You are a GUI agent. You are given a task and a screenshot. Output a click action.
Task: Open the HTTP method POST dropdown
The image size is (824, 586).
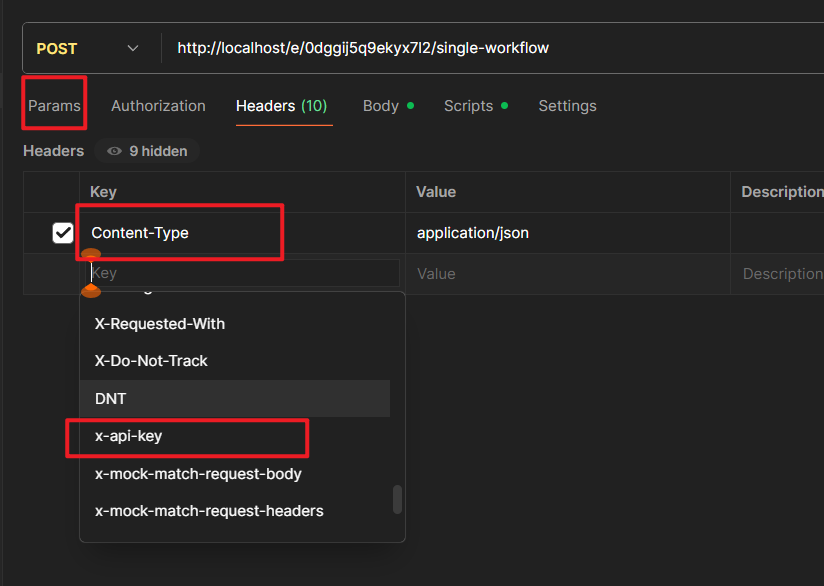pyautogui.click(x=87, y=48)
